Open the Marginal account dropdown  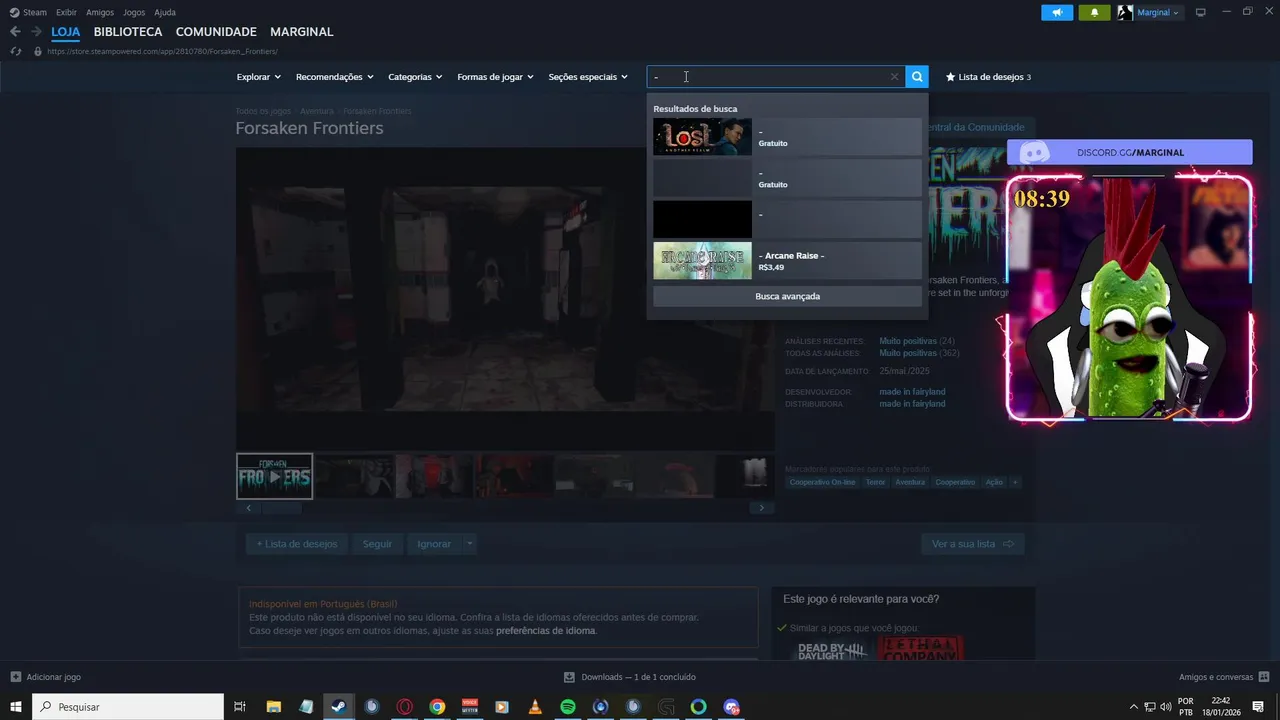[1159, 13]
